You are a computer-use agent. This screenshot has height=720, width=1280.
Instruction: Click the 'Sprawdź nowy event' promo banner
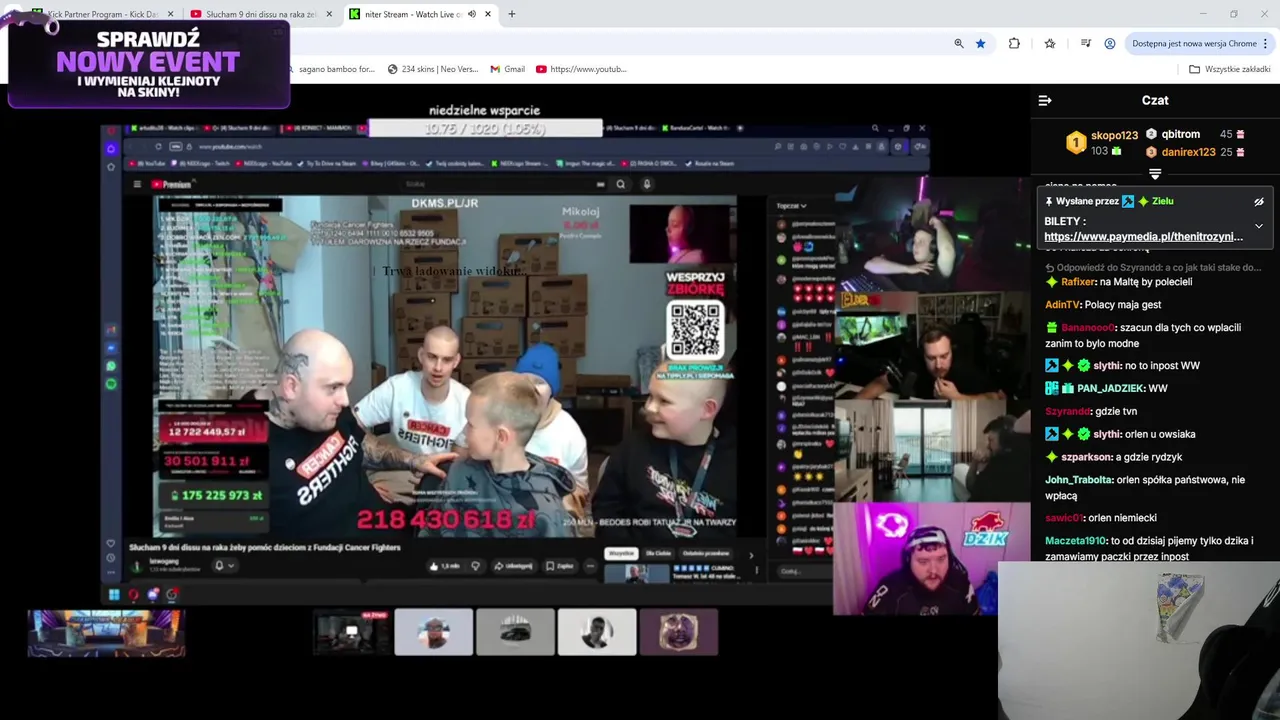[x=149, y=64]
